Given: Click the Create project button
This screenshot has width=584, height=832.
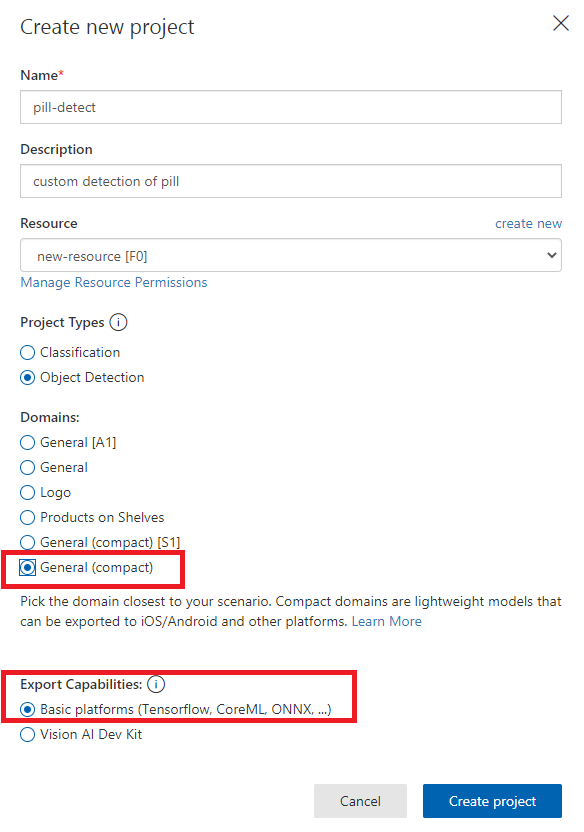Looking at the screenshot, I should tap(492, 801).
